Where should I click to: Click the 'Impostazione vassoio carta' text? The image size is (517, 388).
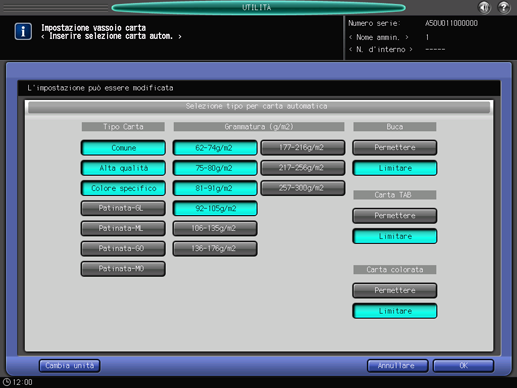click(x=93, y=28)
